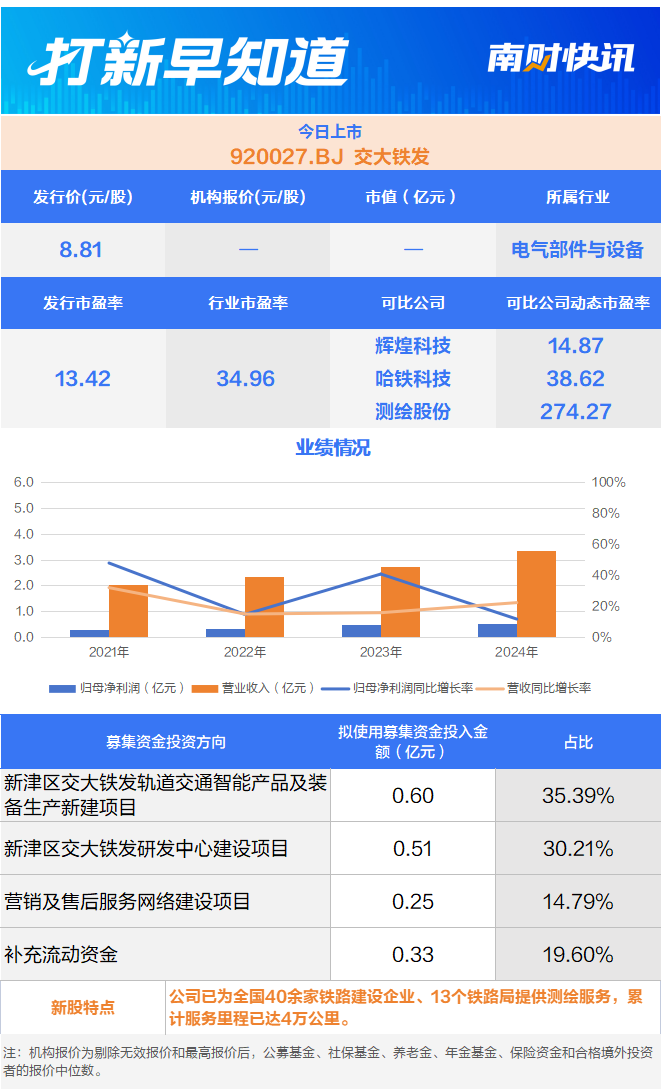Screen dimensions: 662x1090
Task: Select row 新津区交大铁发轨道交通智能产品及装备生产新建项目
Action: [x=166, y=795]
